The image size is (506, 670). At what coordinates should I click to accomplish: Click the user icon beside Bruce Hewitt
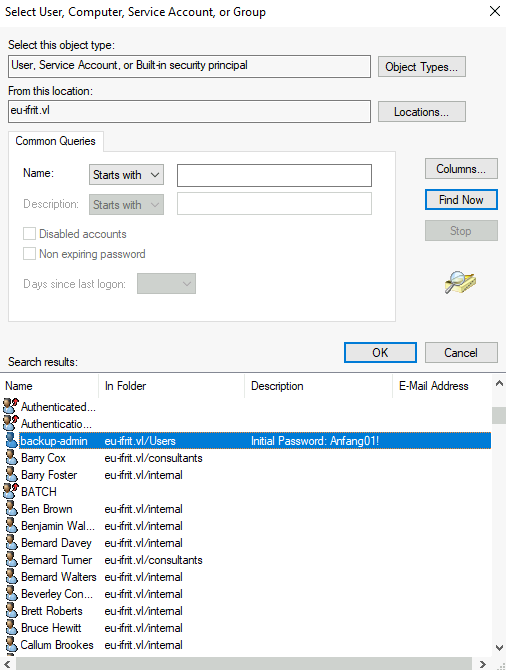click(11, 628)
